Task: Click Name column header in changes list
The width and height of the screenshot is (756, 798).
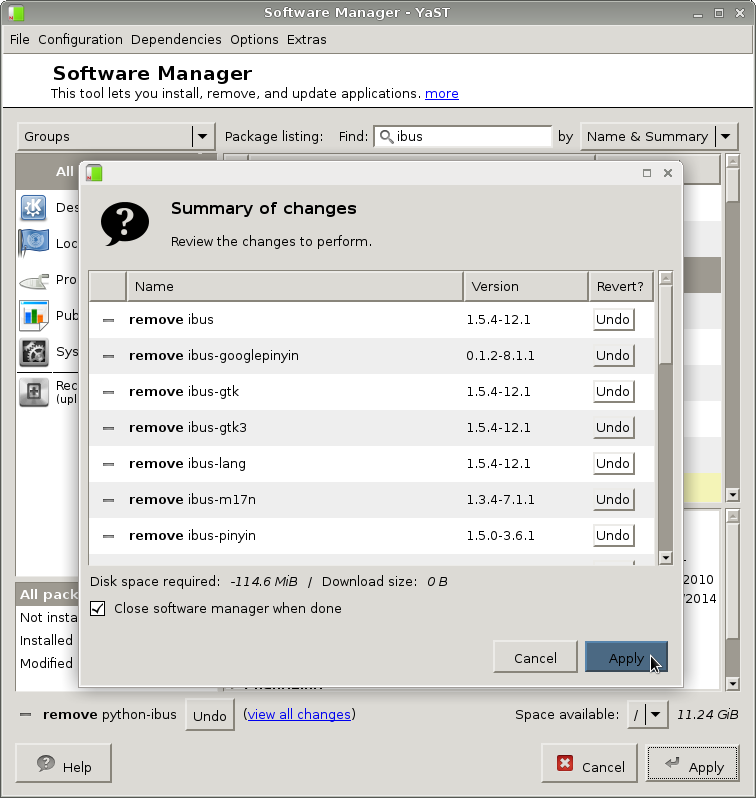Action: click(295, 287)
